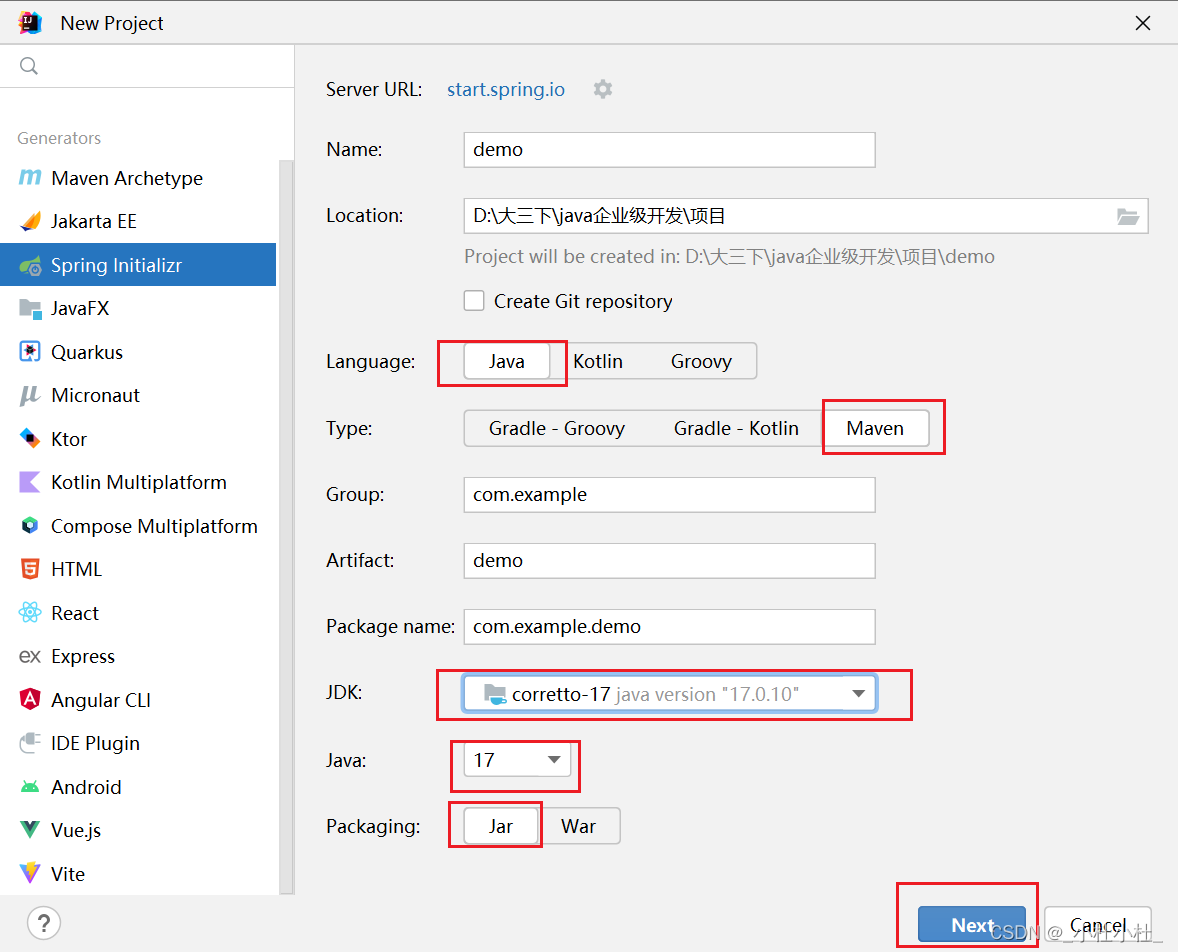Click the Next button
1178x952 pixels.
click(971, 924)
